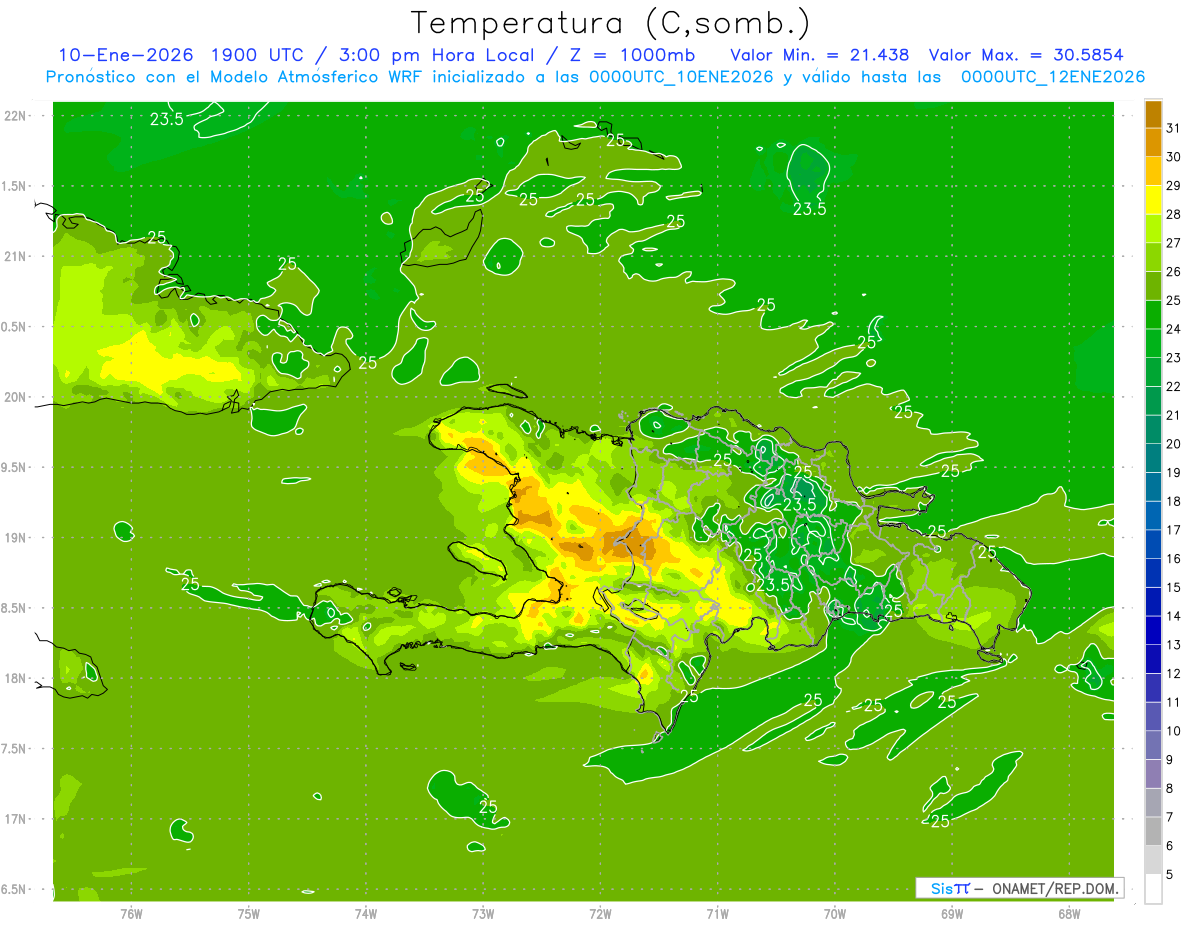This screenshot has width=1200, height=927.
Task: Click the colorbar label '31'
Action: [x=1174, y=128]
